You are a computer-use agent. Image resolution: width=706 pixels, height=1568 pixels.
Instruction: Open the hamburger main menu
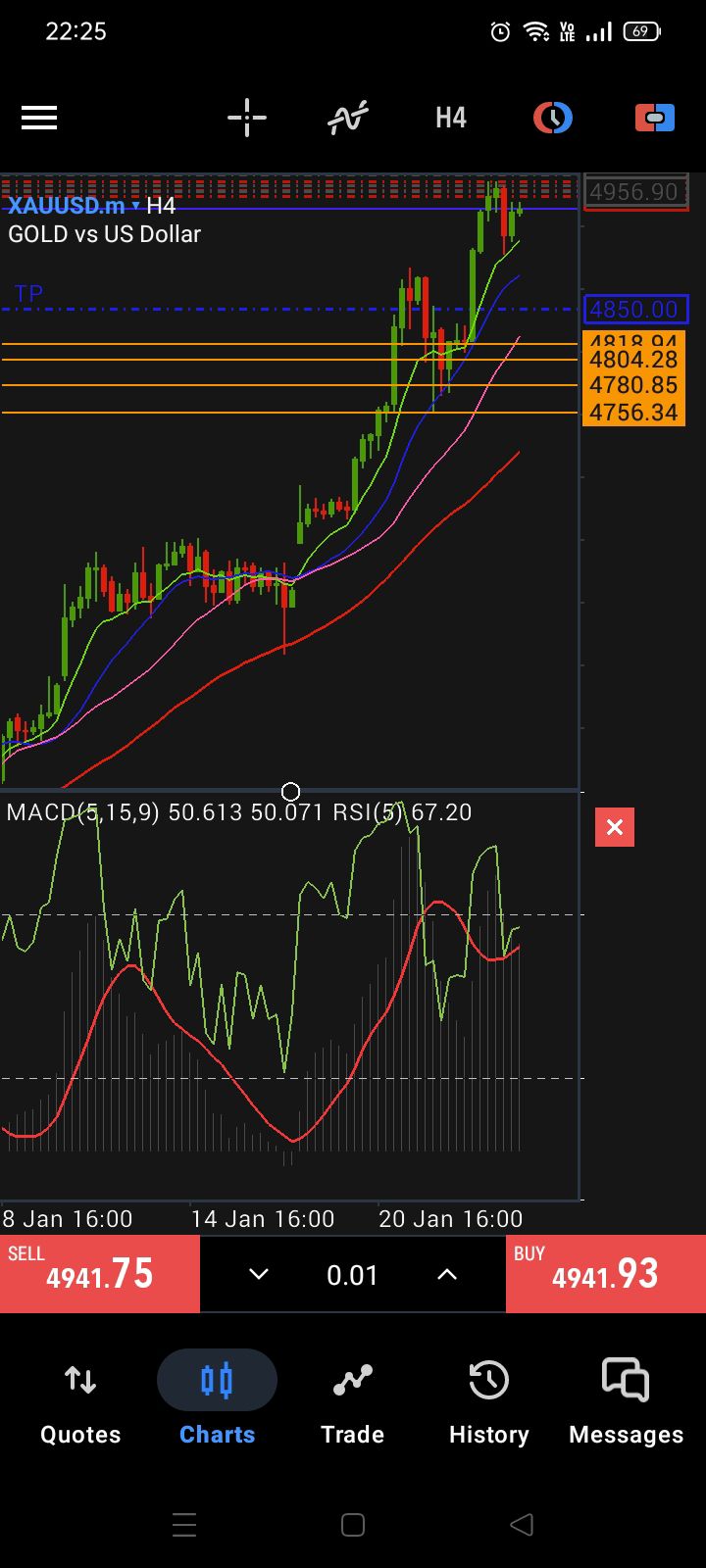(x=39, y=119)
